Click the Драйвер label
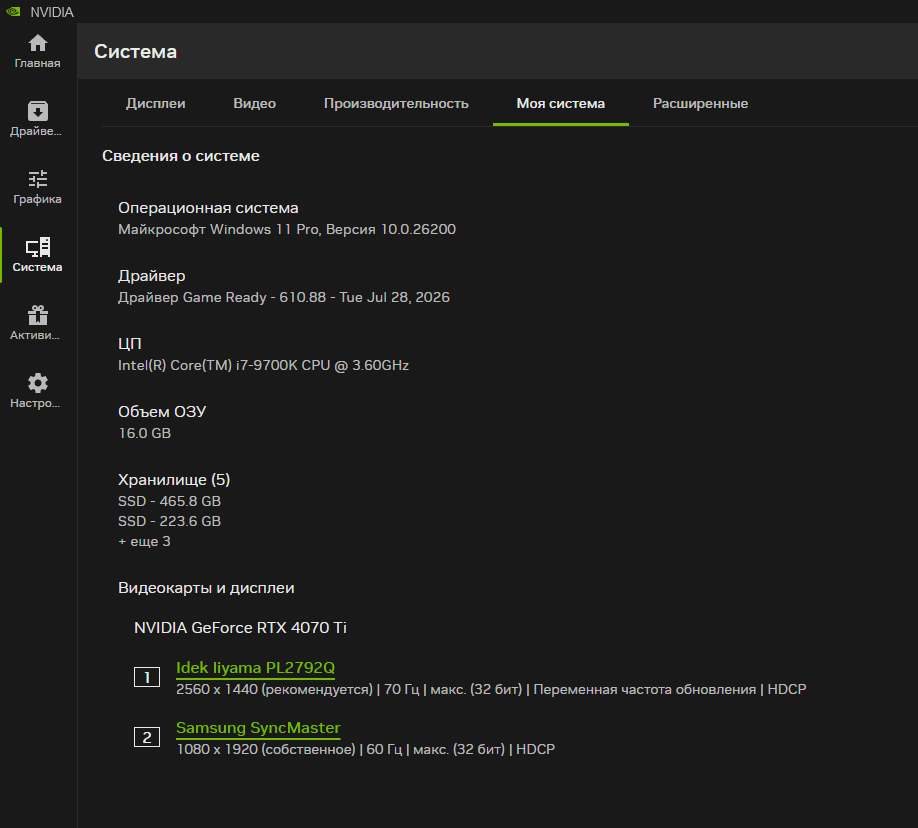Screen dimensions: 918x828 152,276
